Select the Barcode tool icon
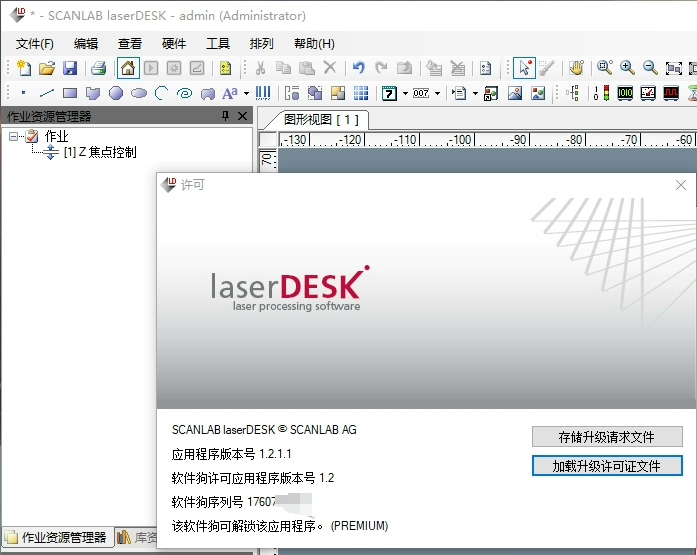697x555 pixels. [263, 93]
